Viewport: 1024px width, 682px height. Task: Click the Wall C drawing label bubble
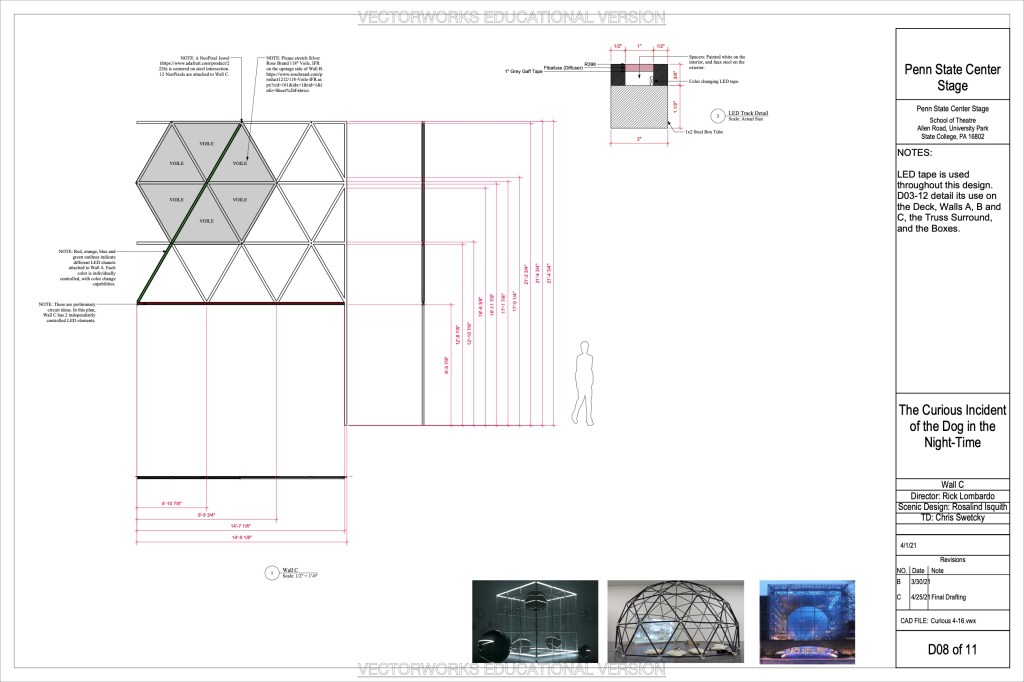(x=270, y=573)
